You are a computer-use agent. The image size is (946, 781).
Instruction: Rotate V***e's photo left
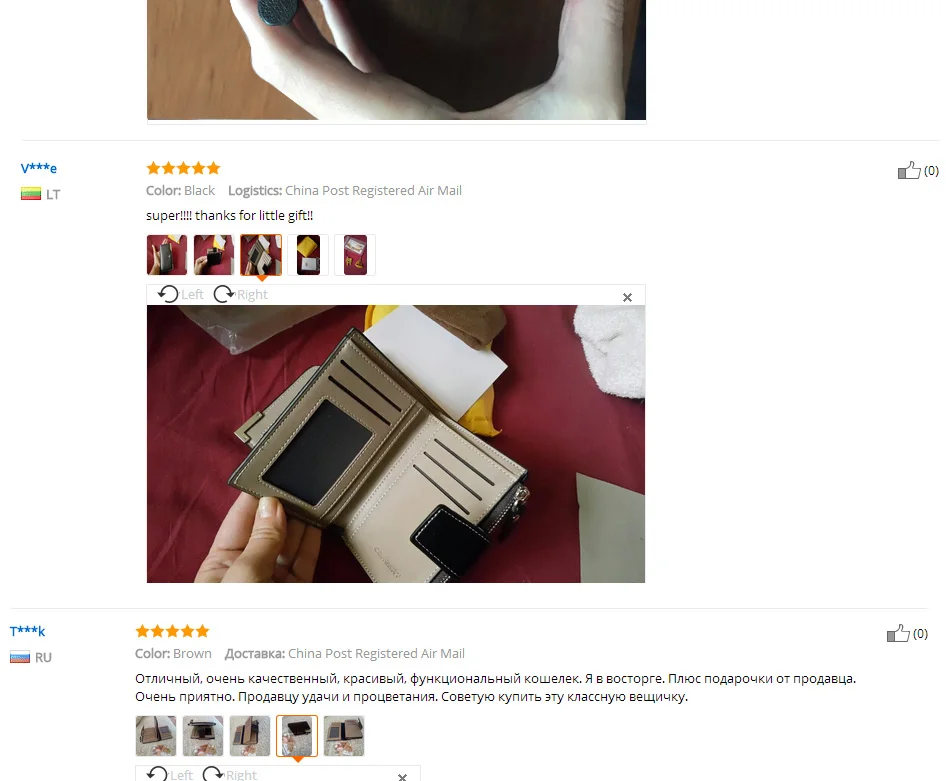180,294
